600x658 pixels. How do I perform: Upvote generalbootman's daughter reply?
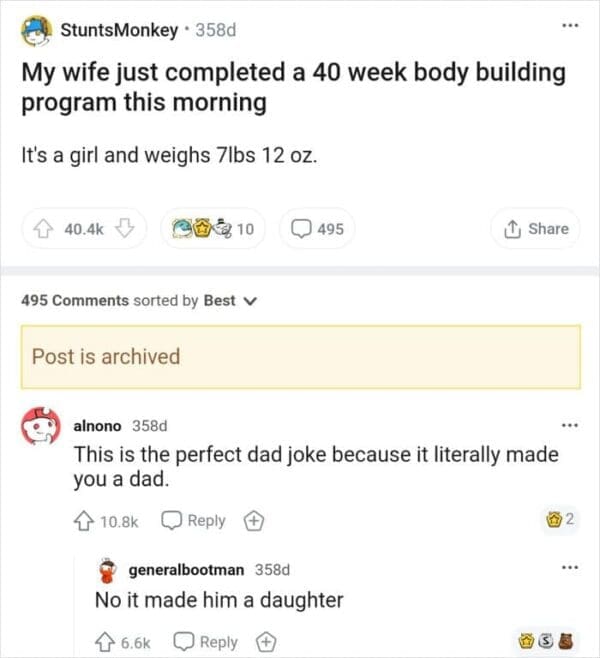105,642
